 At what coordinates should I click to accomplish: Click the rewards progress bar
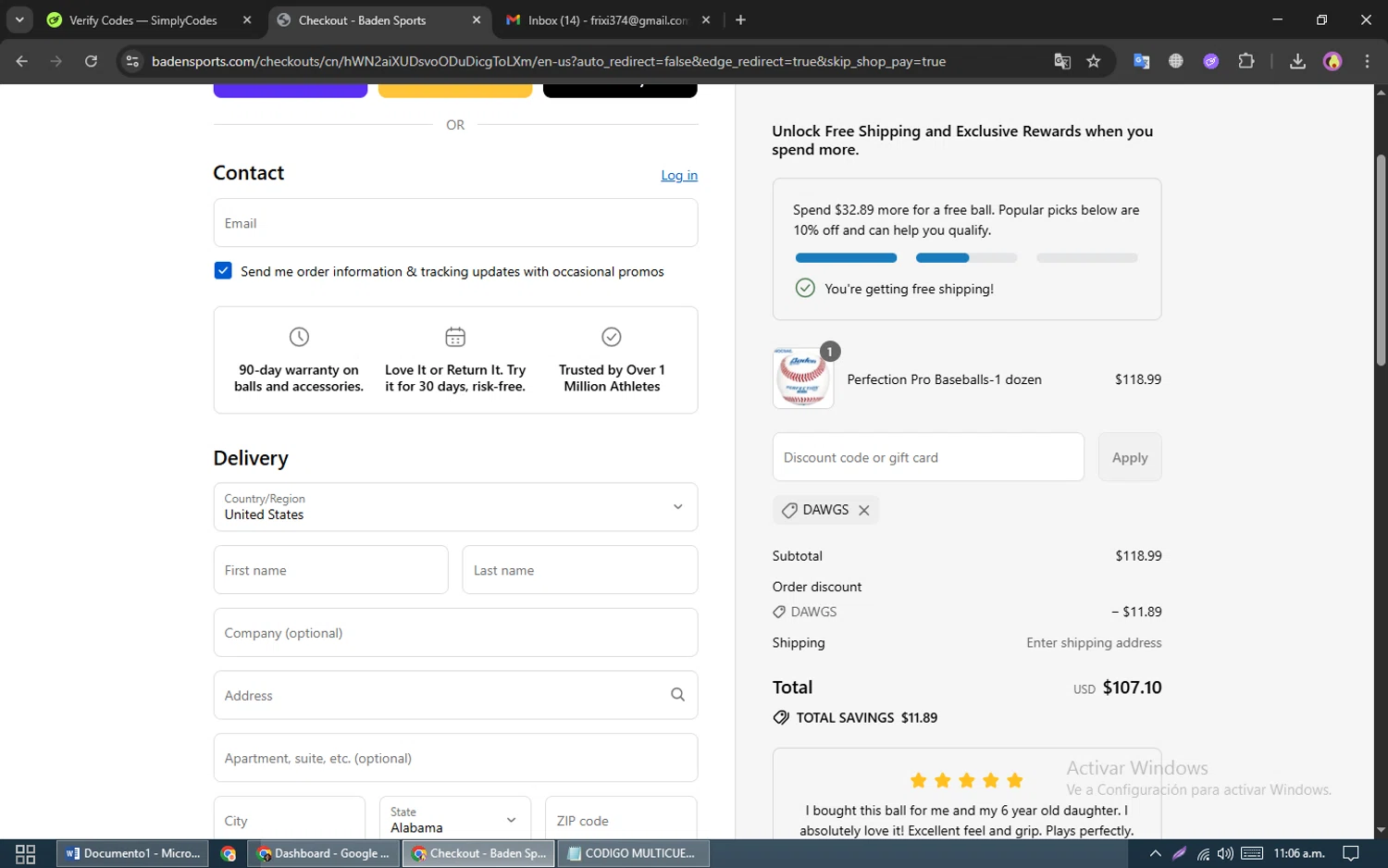coord(966,258)
